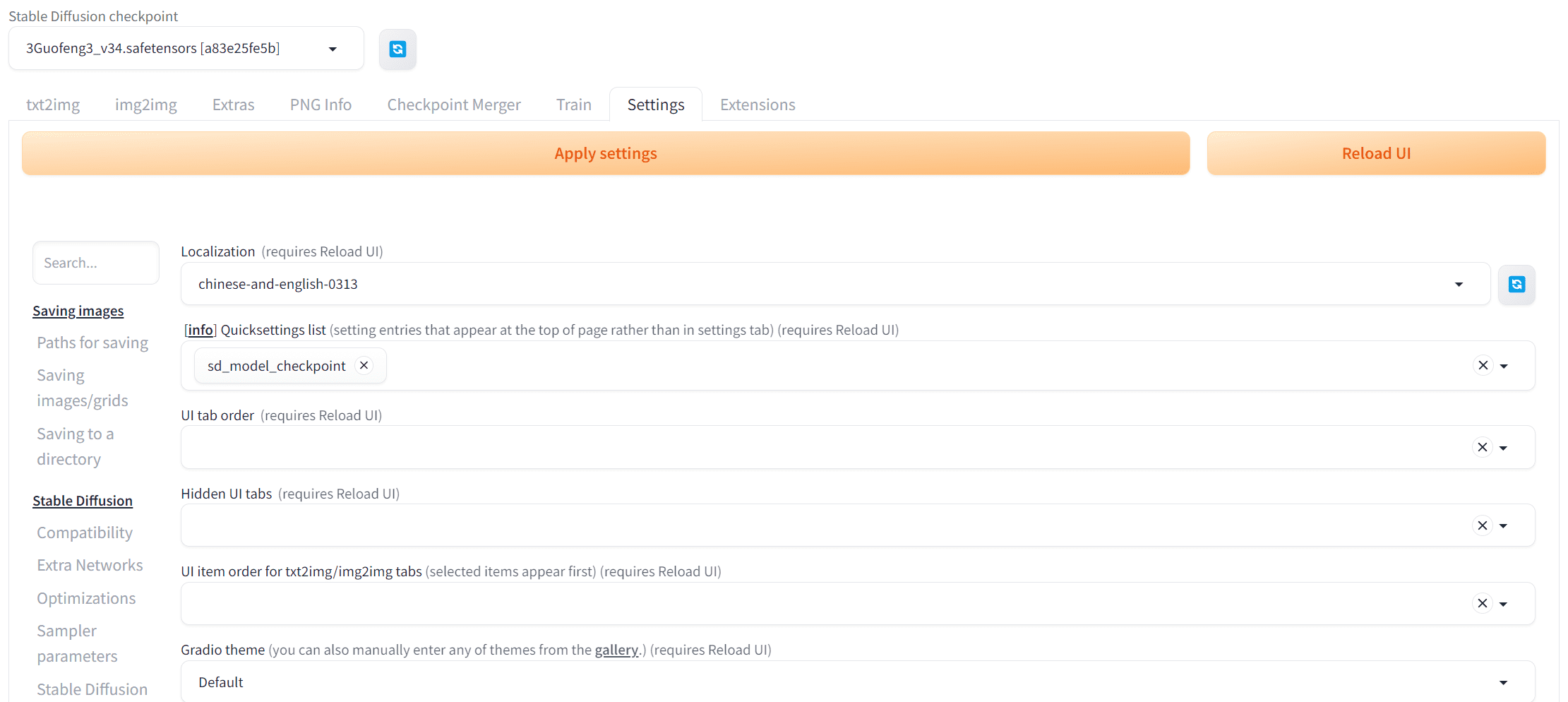Select Paths for saving in sidebar
The height and width of the screenshot is (702, 1568).
[92, 343]
